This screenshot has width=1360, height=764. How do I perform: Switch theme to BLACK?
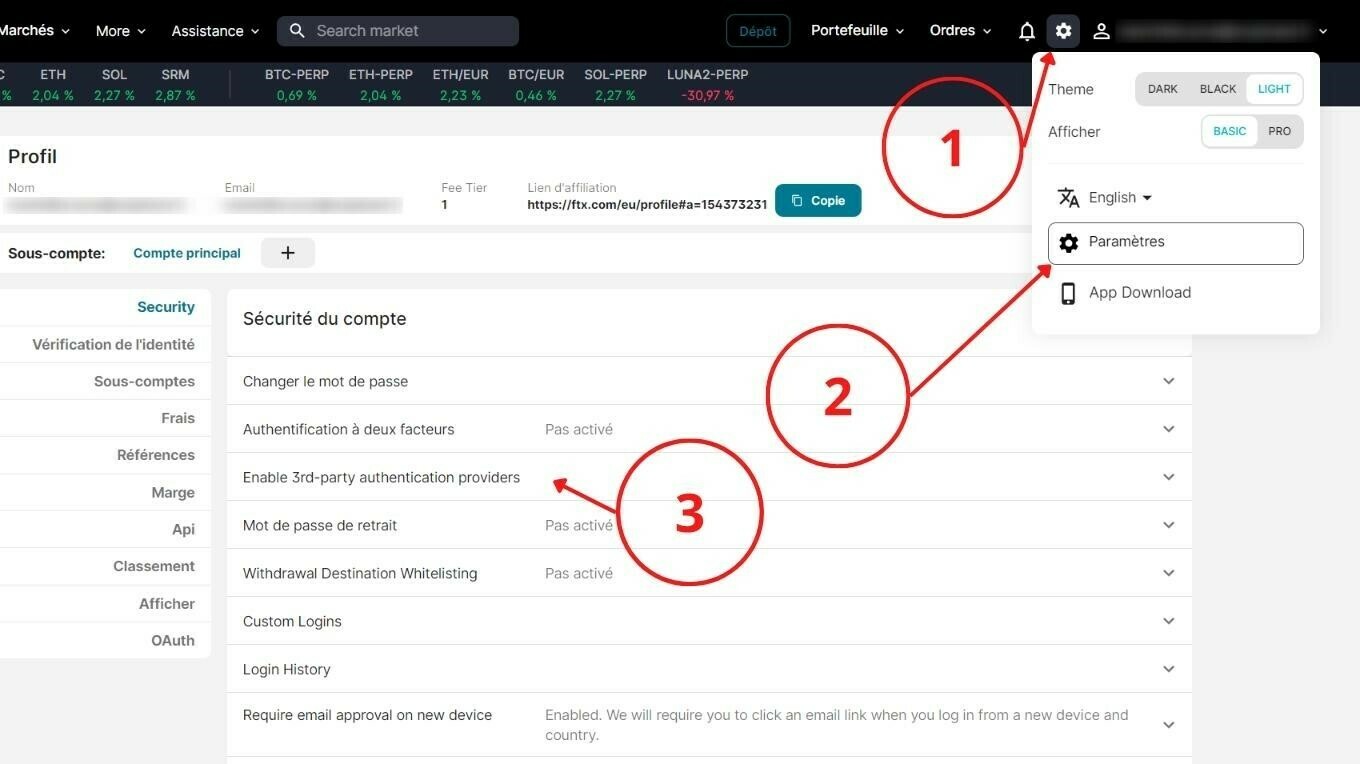pyautogui.click(x=1217, y=89)
